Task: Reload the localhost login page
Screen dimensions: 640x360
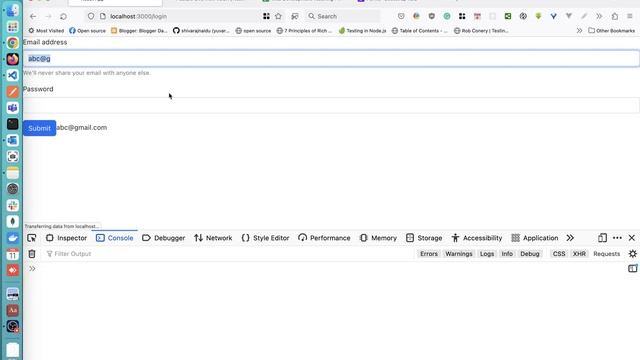Action: (63, 16)
